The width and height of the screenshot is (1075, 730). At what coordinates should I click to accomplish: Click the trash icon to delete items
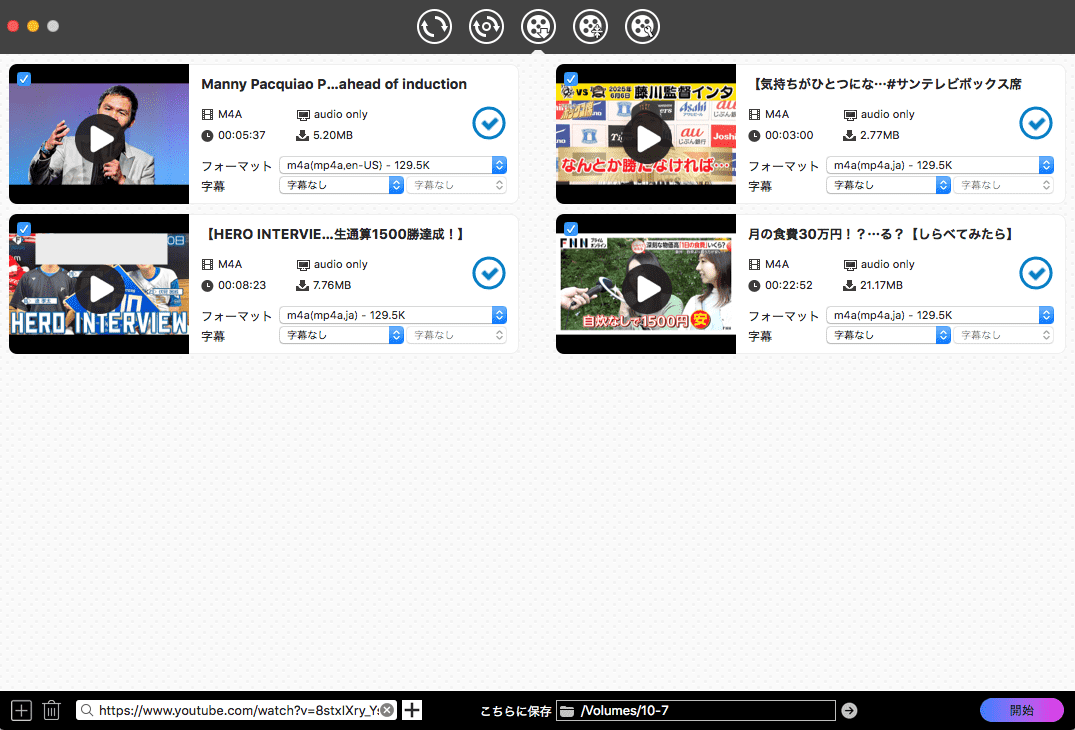(52, 711)
